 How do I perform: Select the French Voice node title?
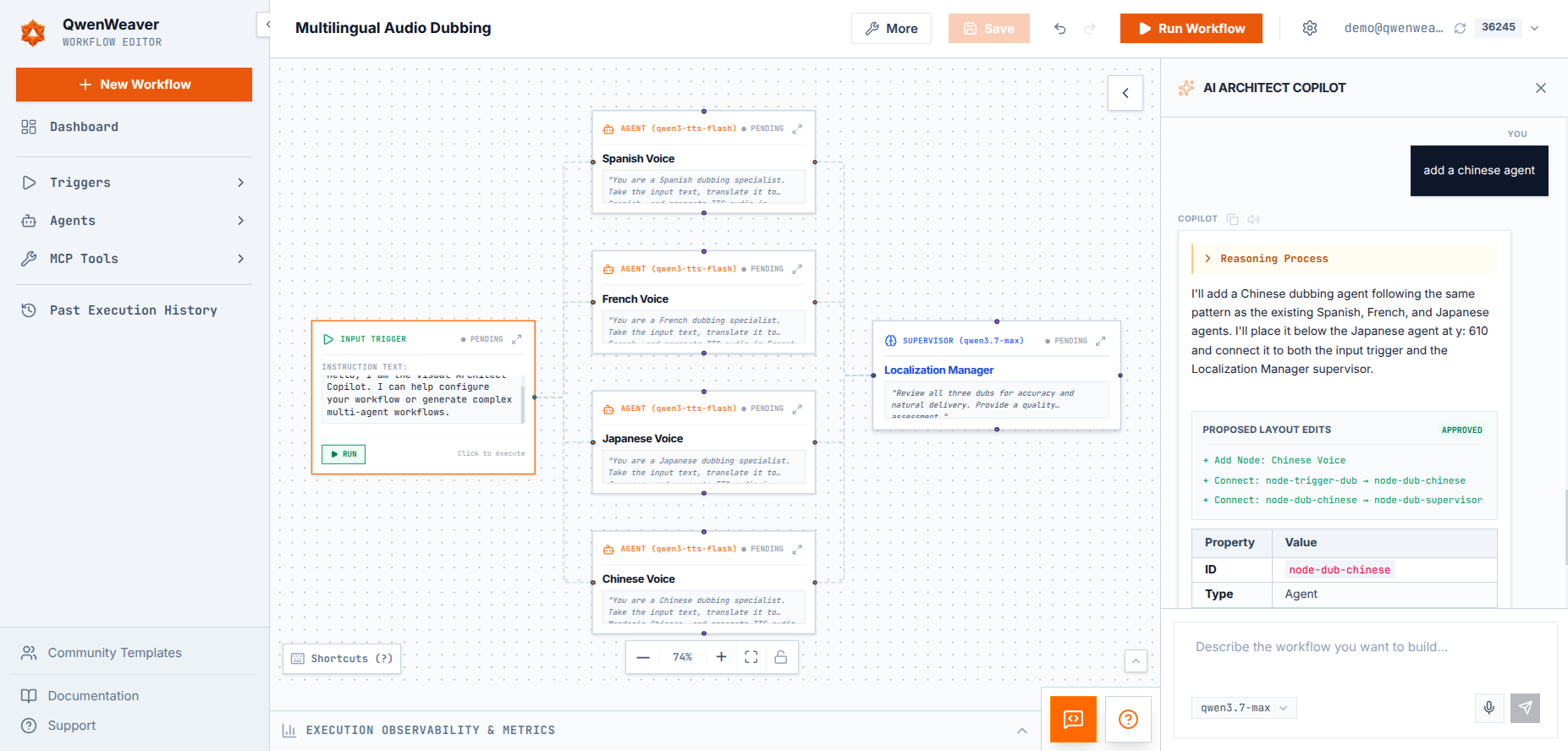click(635, 299)
